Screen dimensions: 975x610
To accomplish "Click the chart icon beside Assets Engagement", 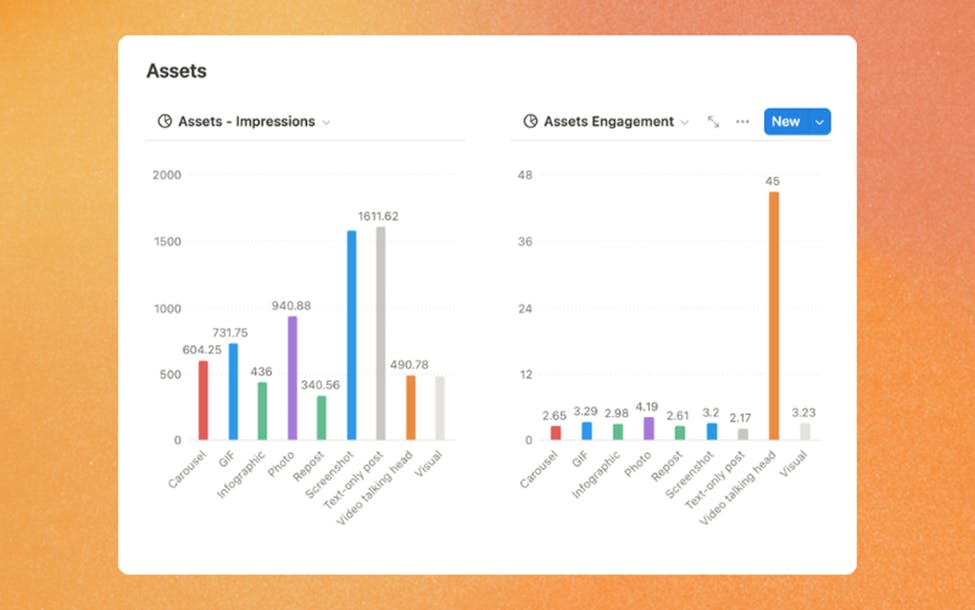I will click(x=530, y=121).
